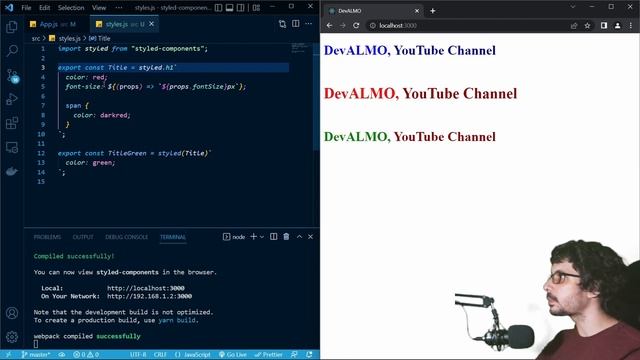The height and width of the screenshot is (360, 640).
Task: Open the Extensions view
Action: click(x=12, y=123)
